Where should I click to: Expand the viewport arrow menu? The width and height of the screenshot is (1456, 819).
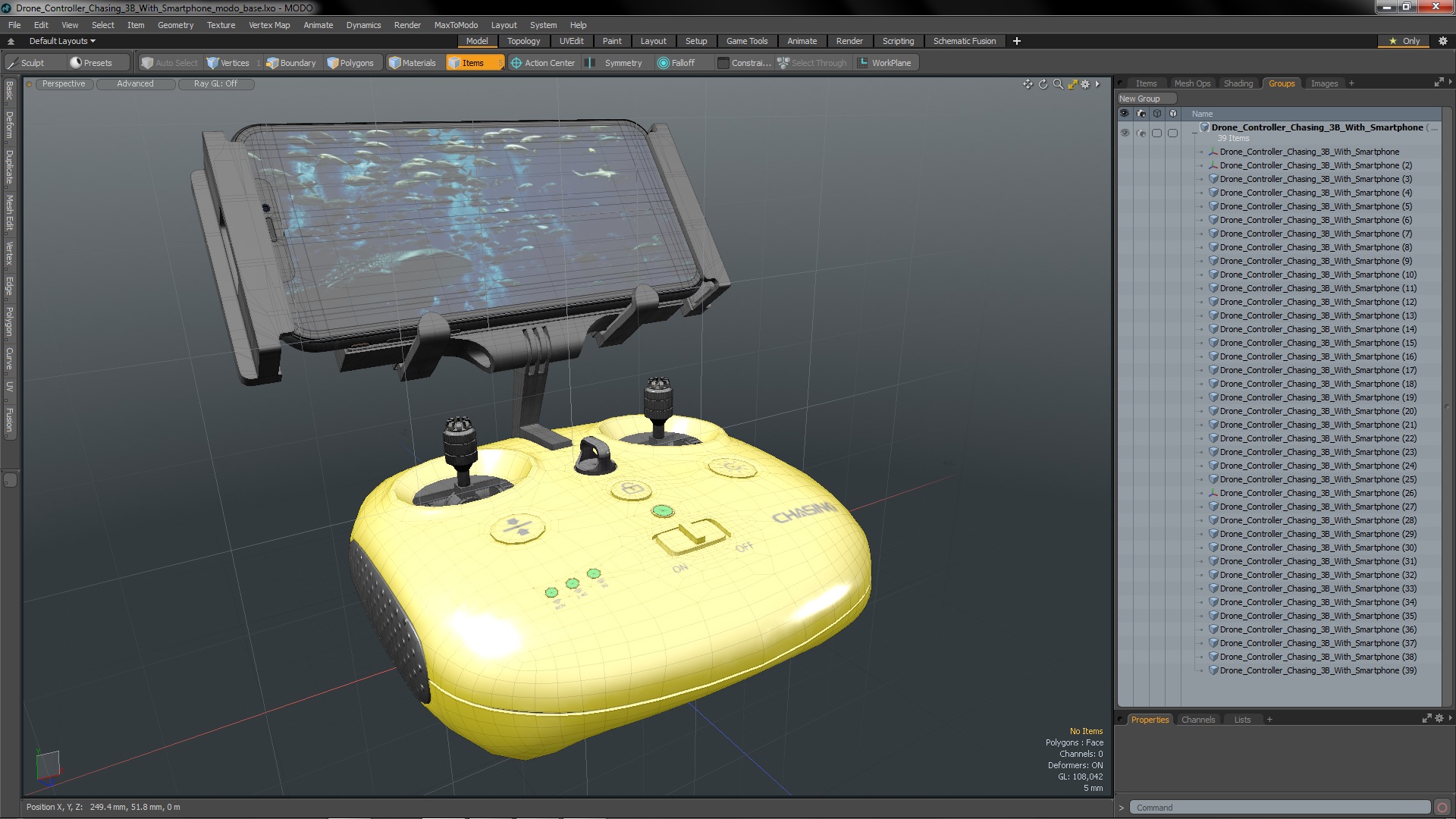[1097, 84]
